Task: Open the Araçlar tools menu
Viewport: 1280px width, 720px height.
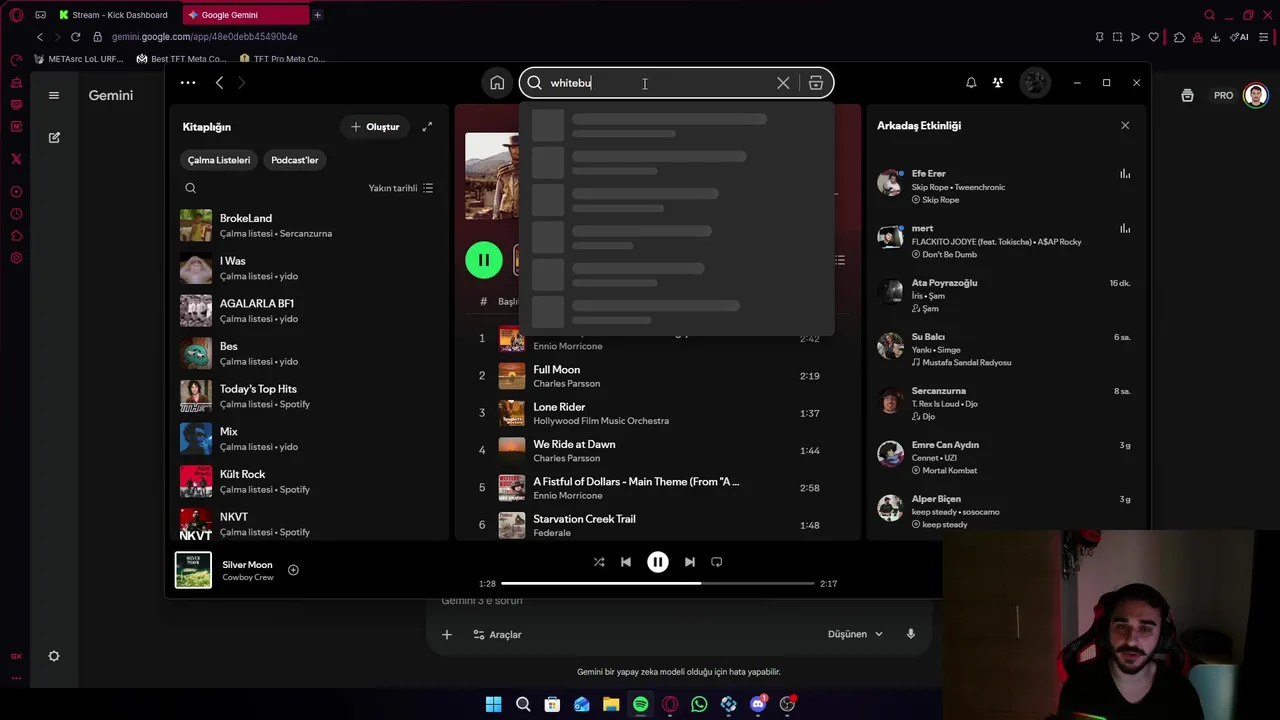Action: pos(497,634)
